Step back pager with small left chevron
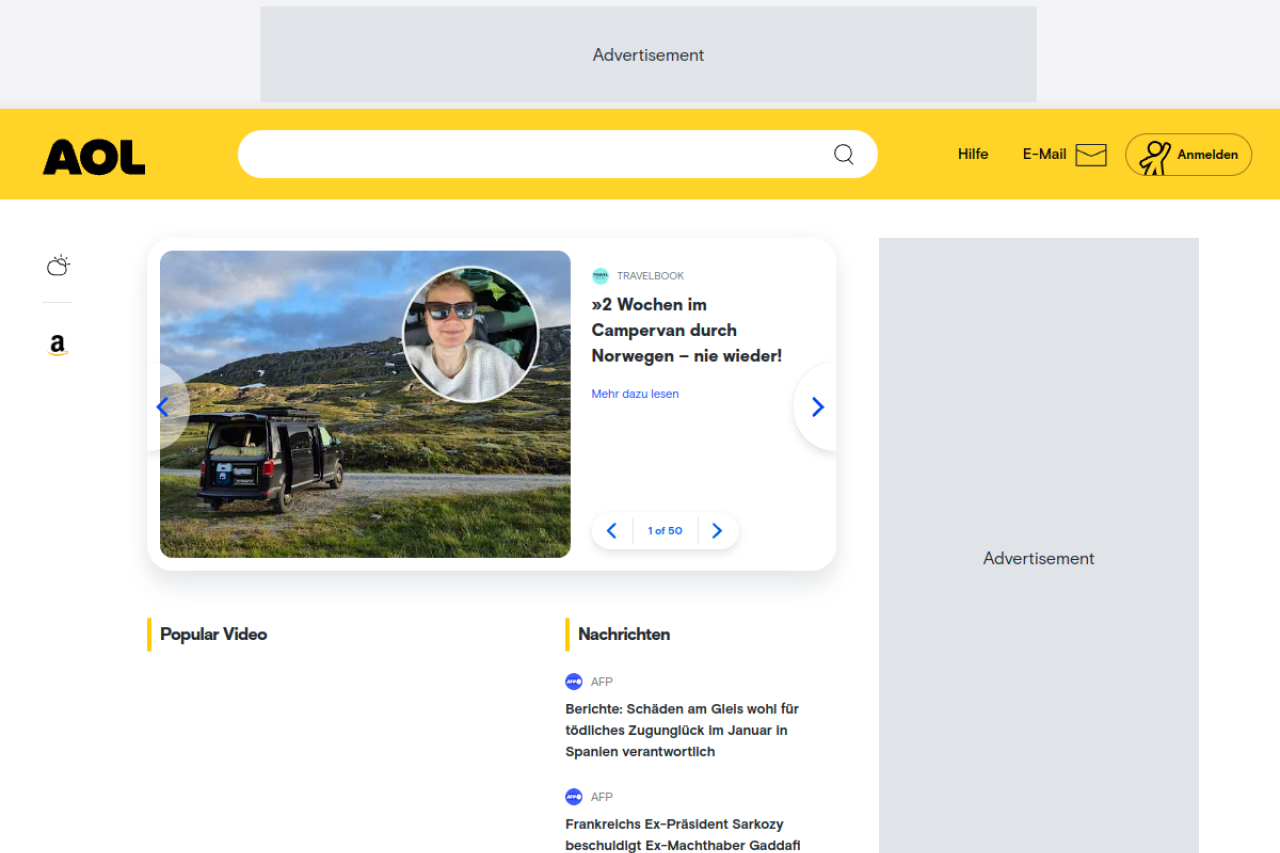The image size is (1280, 853). click(612, 531)
